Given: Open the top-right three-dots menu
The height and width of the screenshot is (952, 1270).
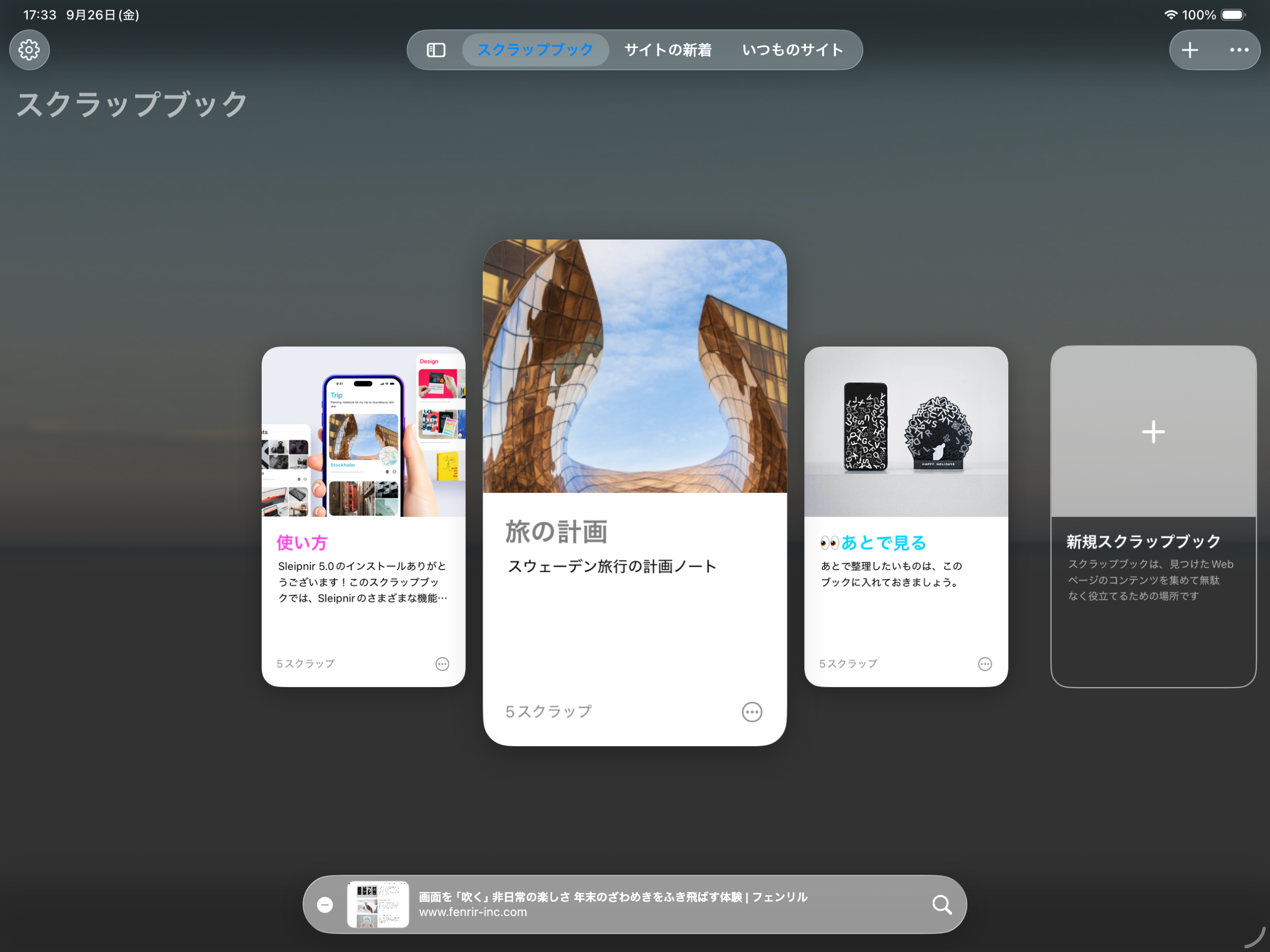Looking at the screenshot, I should (1239, 50).
